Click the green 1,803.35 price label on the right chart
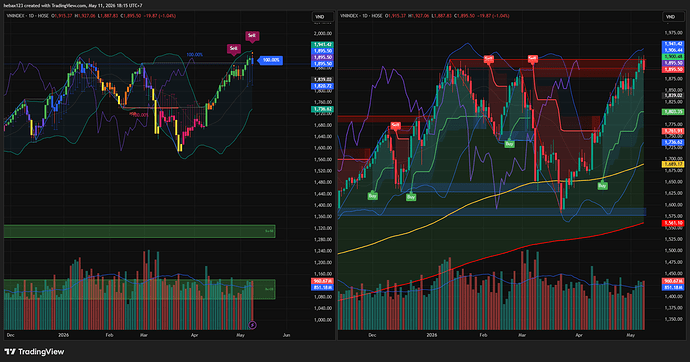This screenshot has height=362, width=690. coord(673,112)
